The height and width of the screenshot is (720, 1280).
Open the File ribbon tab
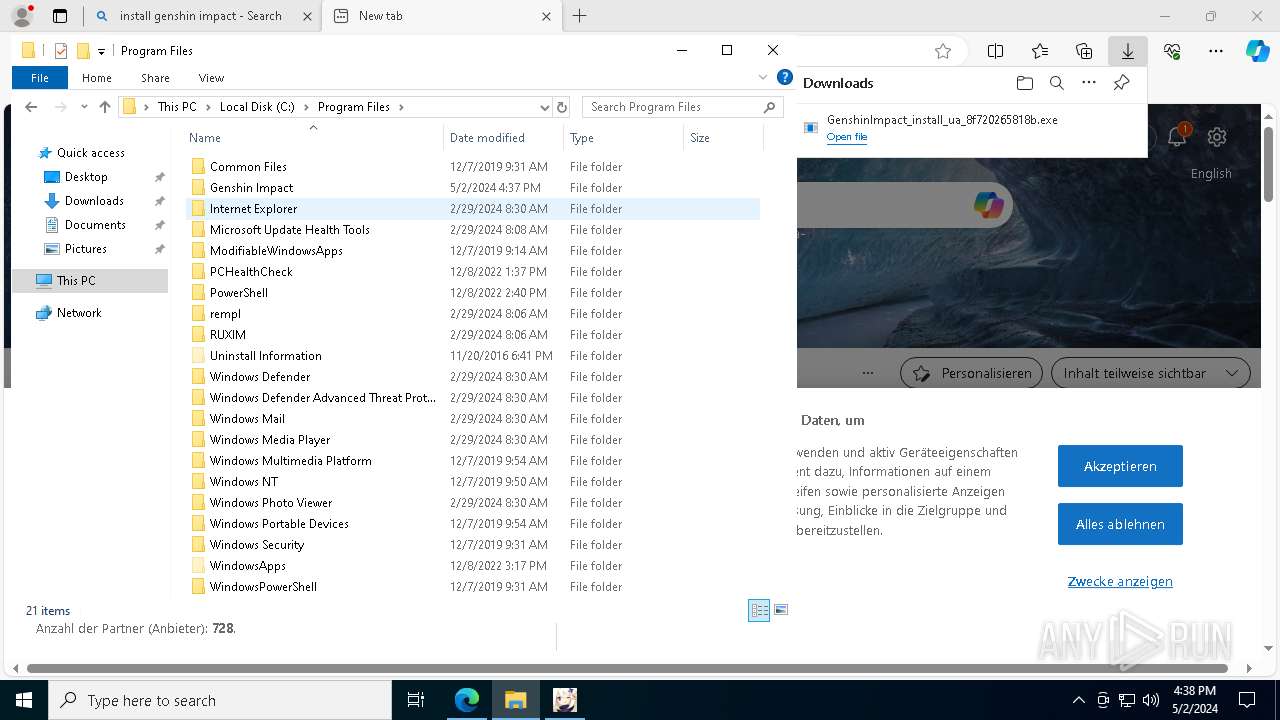(x=40, y=78)
